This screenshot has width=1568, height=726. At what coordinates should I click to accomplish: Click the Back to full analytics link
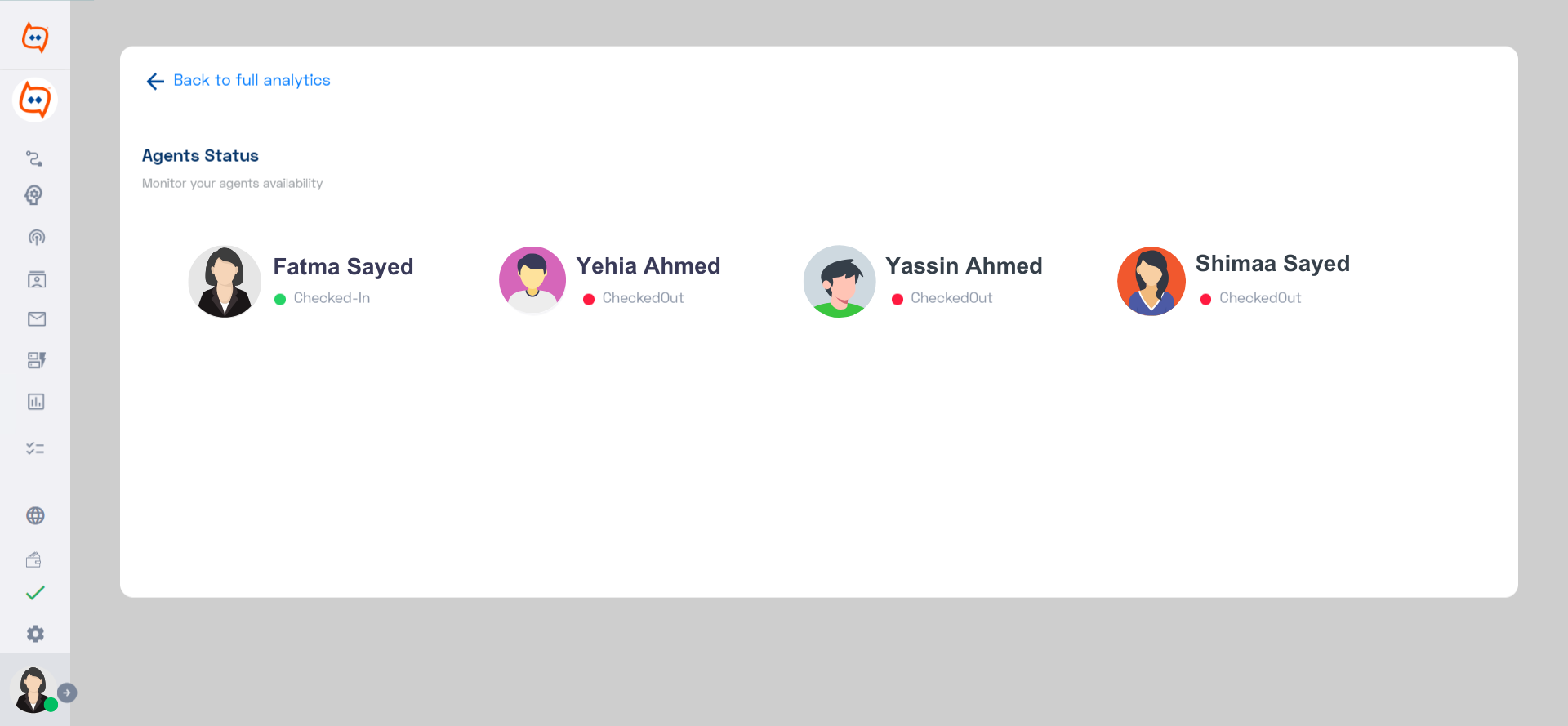click(x=252, y=80)
